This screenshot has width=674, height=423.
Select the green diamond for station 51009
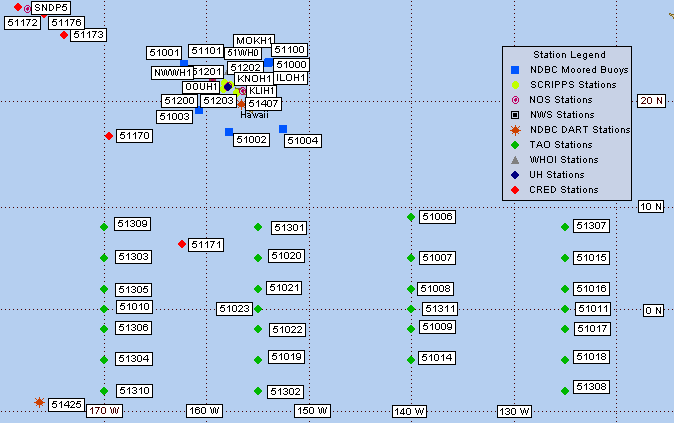(x=411, y=329)
